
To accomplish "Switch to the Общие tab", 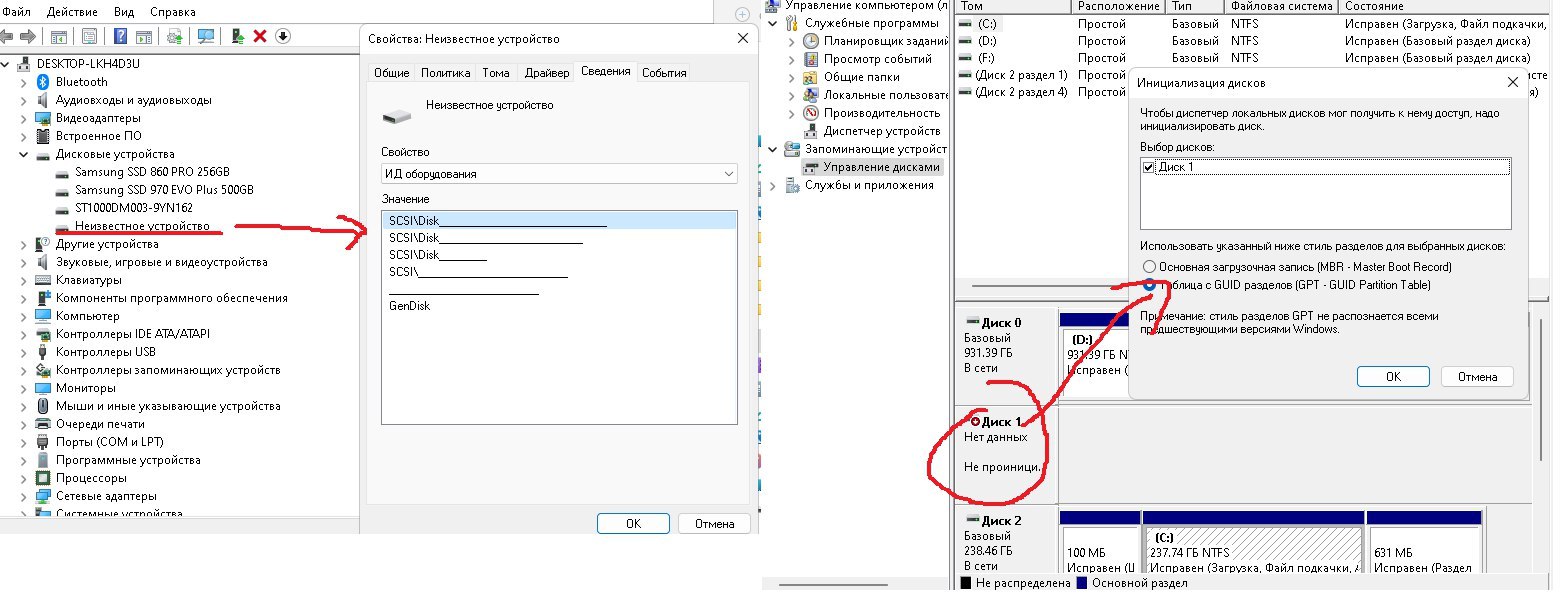I will click(x=391, y=73).
